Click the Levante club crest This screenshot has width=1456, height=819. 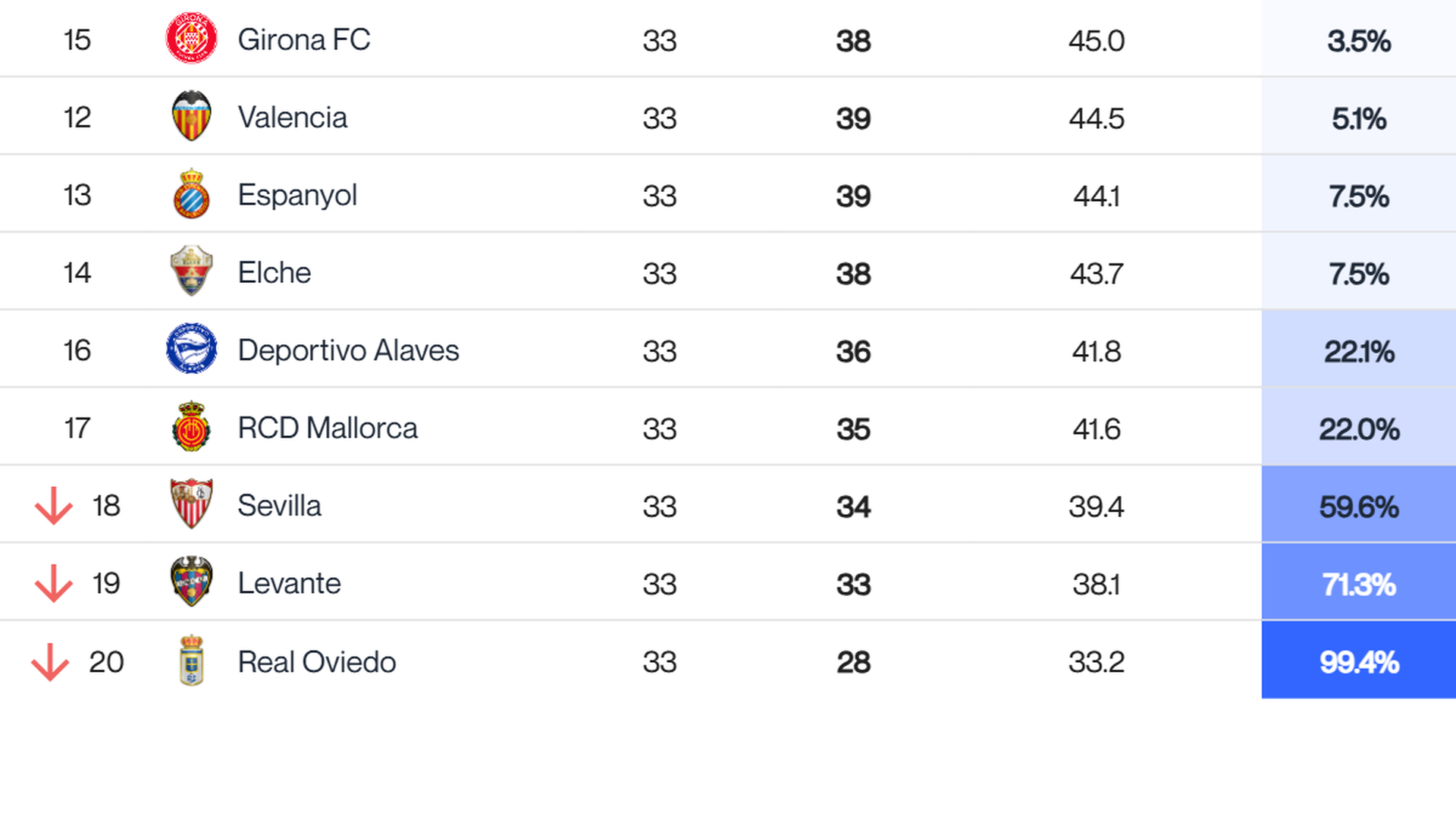pos(191,582)
